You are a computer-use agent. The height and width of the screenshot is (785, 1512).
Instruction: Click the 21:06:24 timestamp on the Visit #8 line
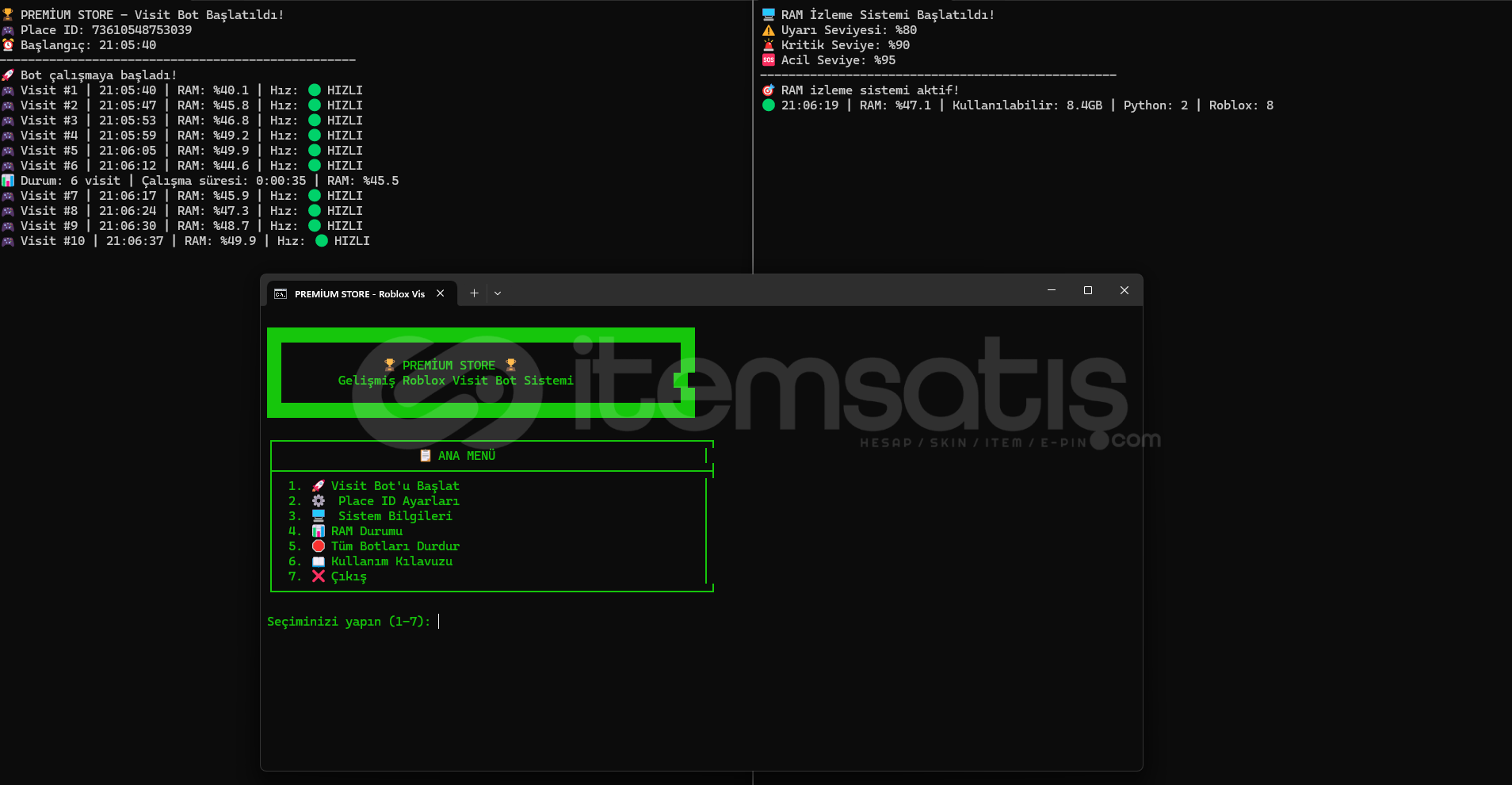(x=128, y=211)
